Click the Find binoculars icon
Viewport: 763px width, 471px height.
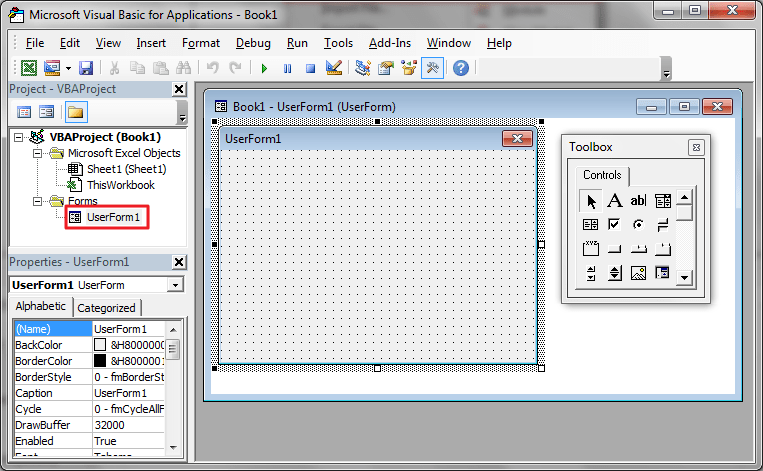pyautogui.click(x=183, y=68)
